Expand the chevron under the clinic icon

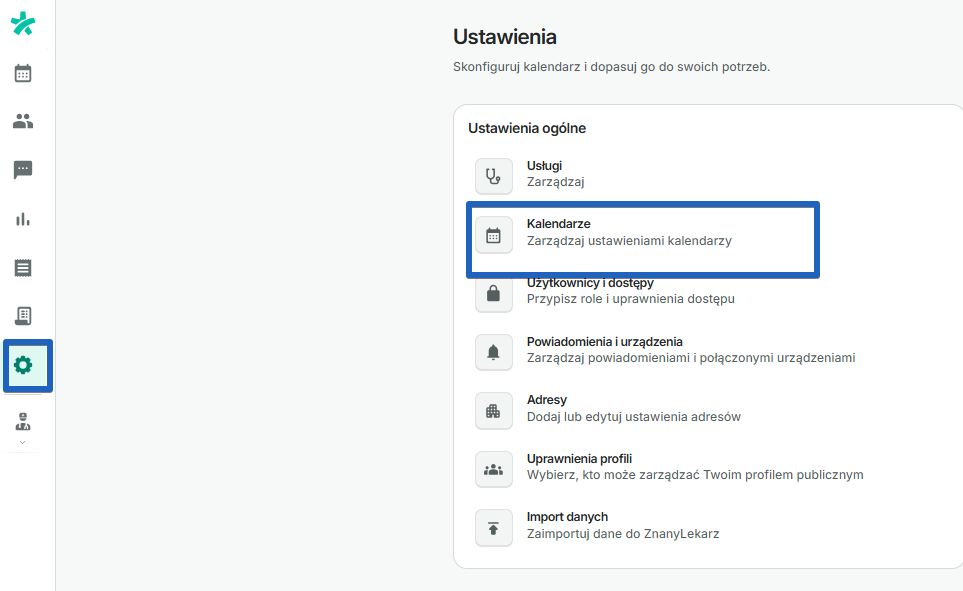[22, 441]
